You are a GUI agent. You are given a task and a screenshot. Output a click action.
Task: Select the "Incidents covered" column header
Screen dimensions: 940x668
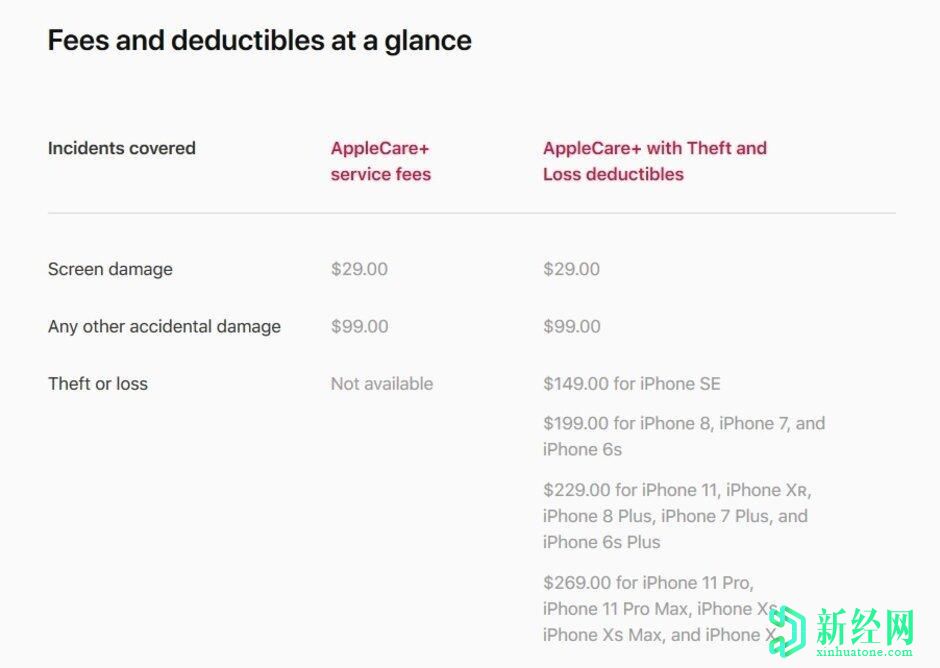click(121, 148)
